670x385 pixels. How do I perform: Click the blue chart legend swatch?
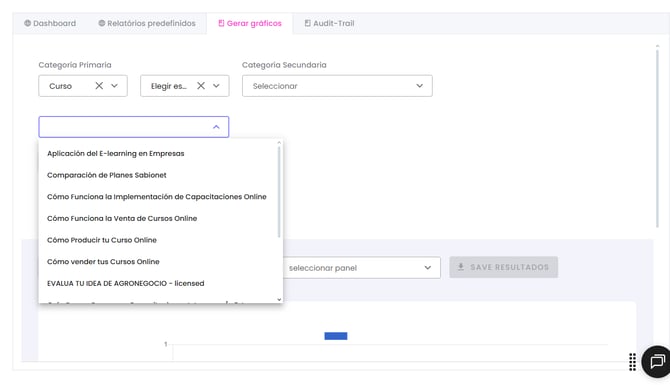point(336,336)
